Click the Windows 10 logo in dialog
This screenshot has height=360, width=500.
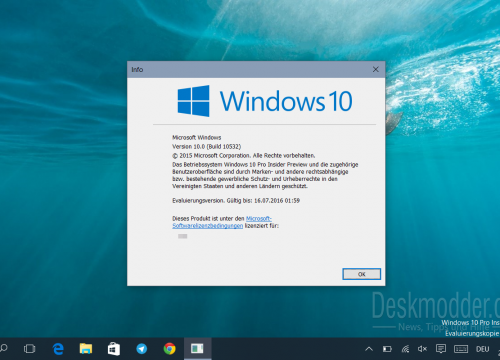(x=265, y=101)
